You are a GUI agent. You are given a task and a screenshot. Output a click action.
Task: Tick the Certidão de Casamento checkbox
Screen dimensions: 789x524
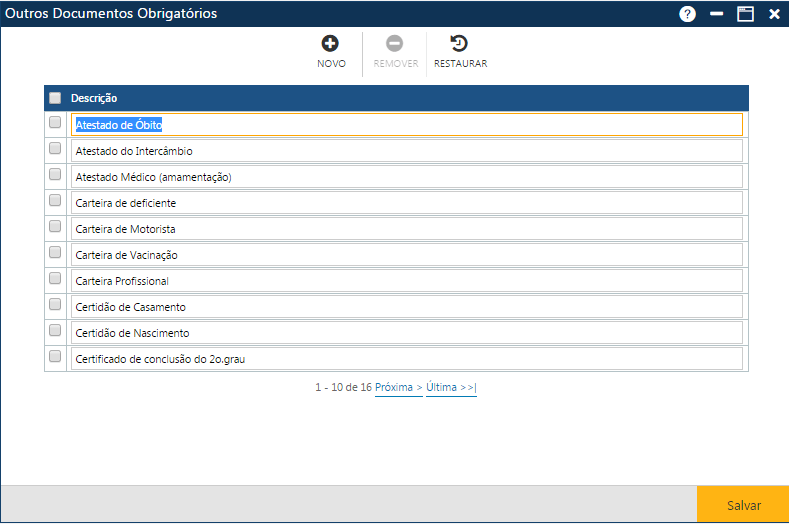55,304
